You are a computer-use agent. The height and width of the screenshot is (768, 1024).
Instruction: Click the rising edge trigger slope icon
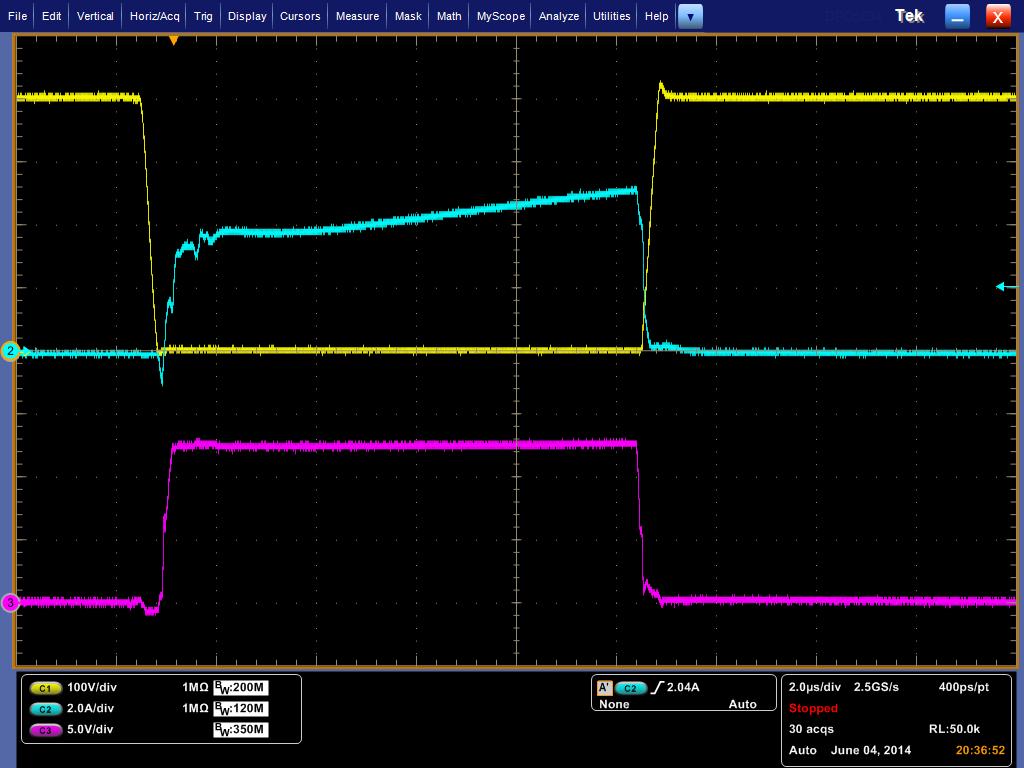tap(657, 688)
